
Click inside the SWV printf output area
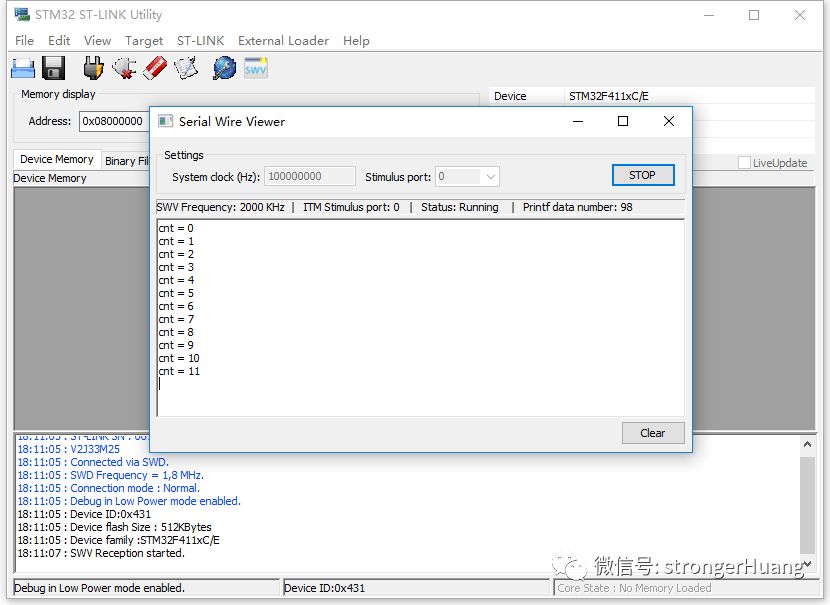pos(421,318)
